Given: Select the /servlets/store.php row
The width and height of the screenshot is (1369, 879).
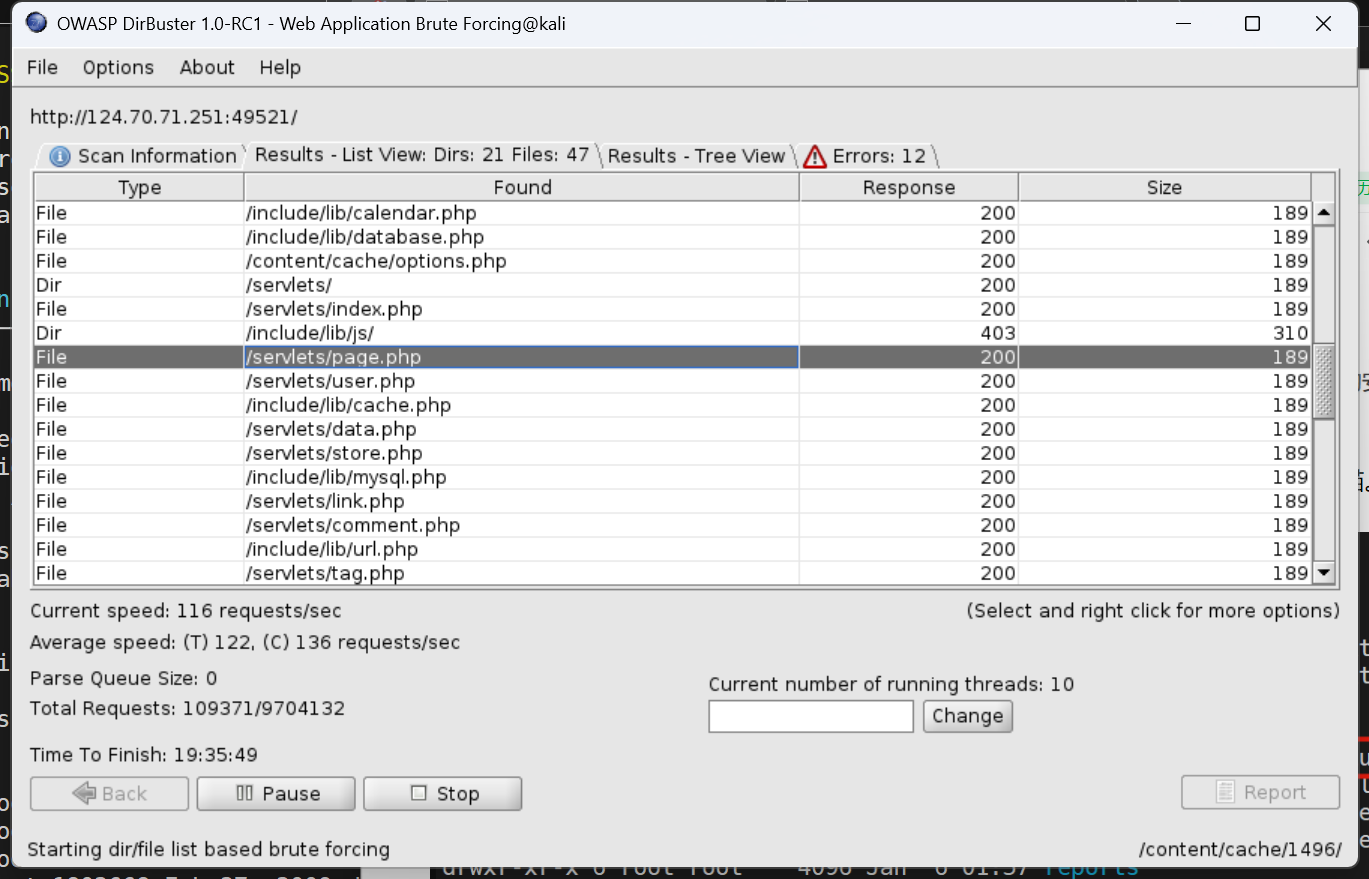Looking at the screenshot, I should point(672,453).
